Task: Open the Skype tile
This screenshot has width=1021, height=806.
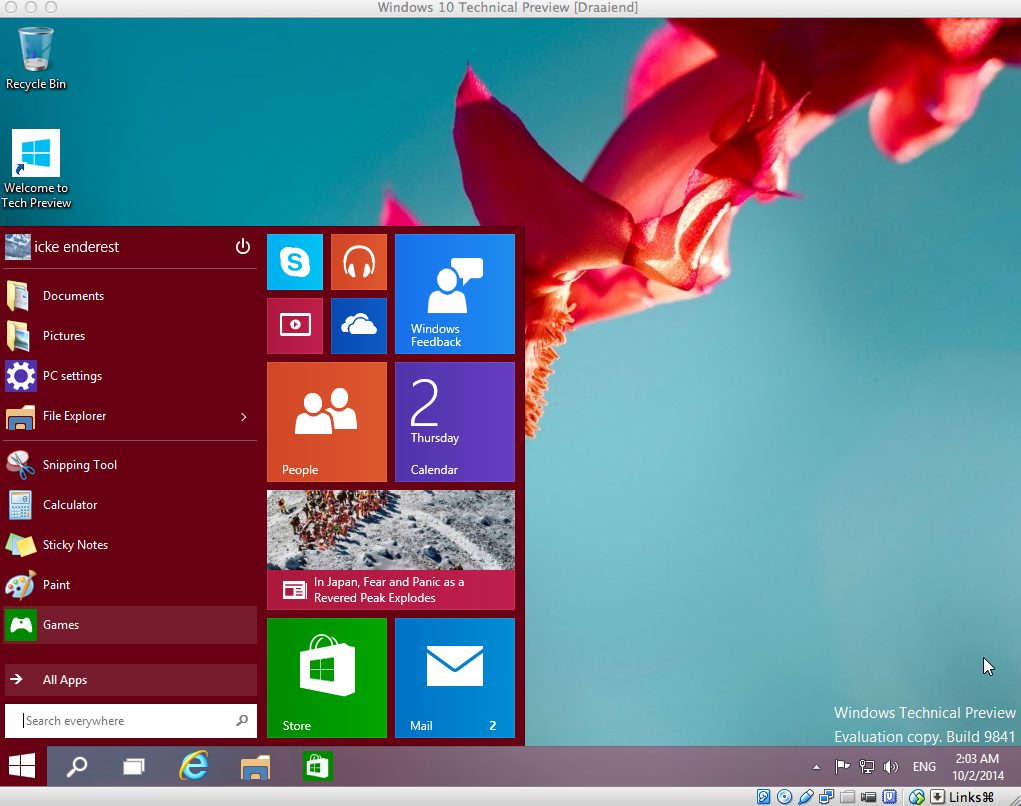Action: coord(295,262)
